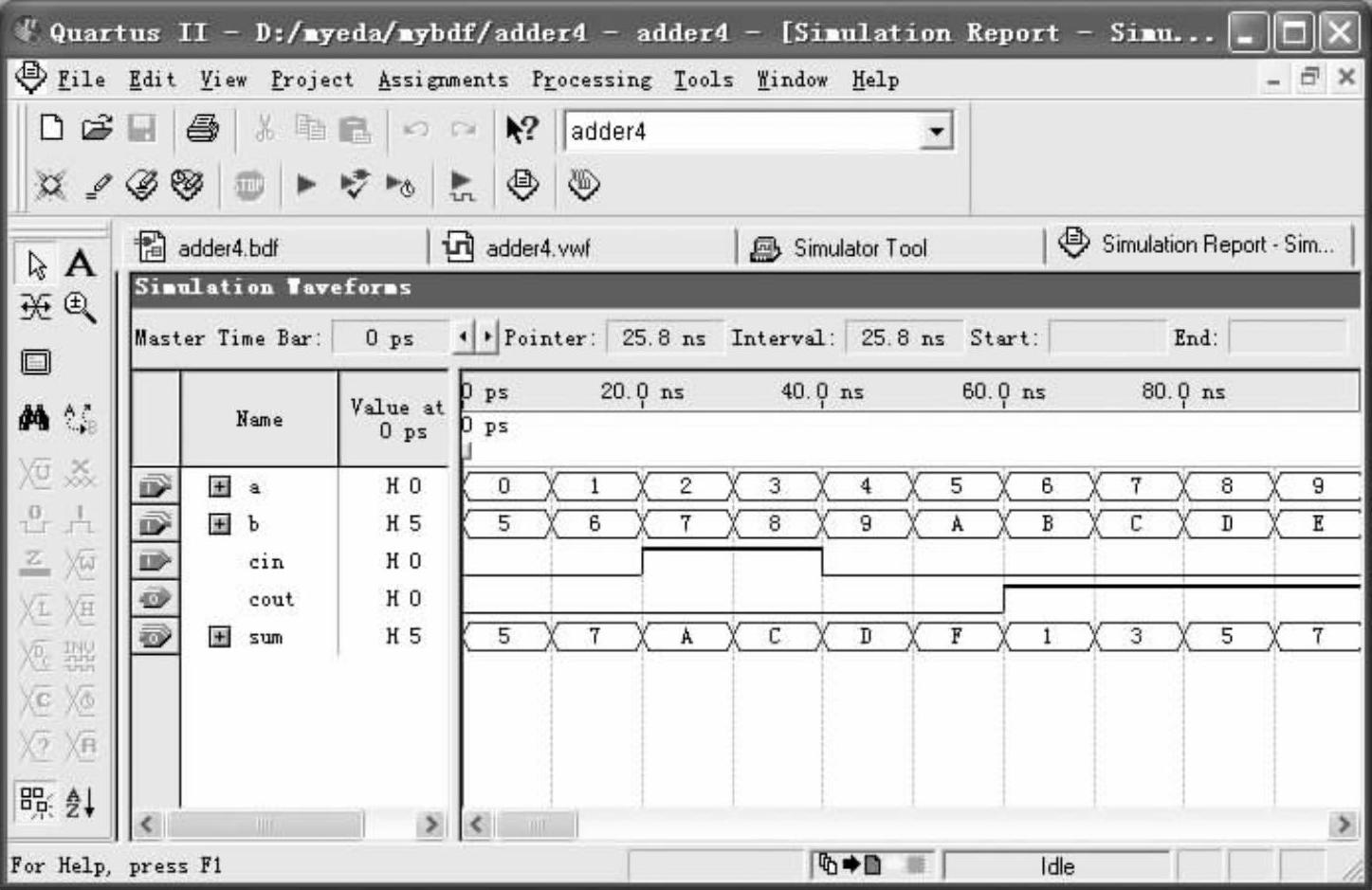1372x890 pixels.
Task: Undo the last action
Action: (x=415, y=128)
